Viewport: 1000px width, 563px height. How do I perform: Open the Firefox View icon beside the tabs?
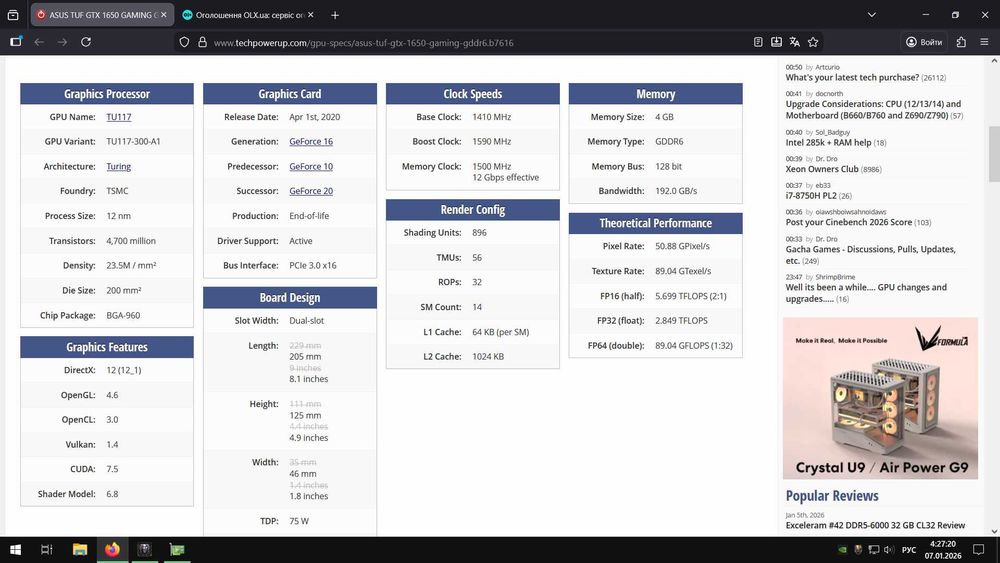[13, 15]
